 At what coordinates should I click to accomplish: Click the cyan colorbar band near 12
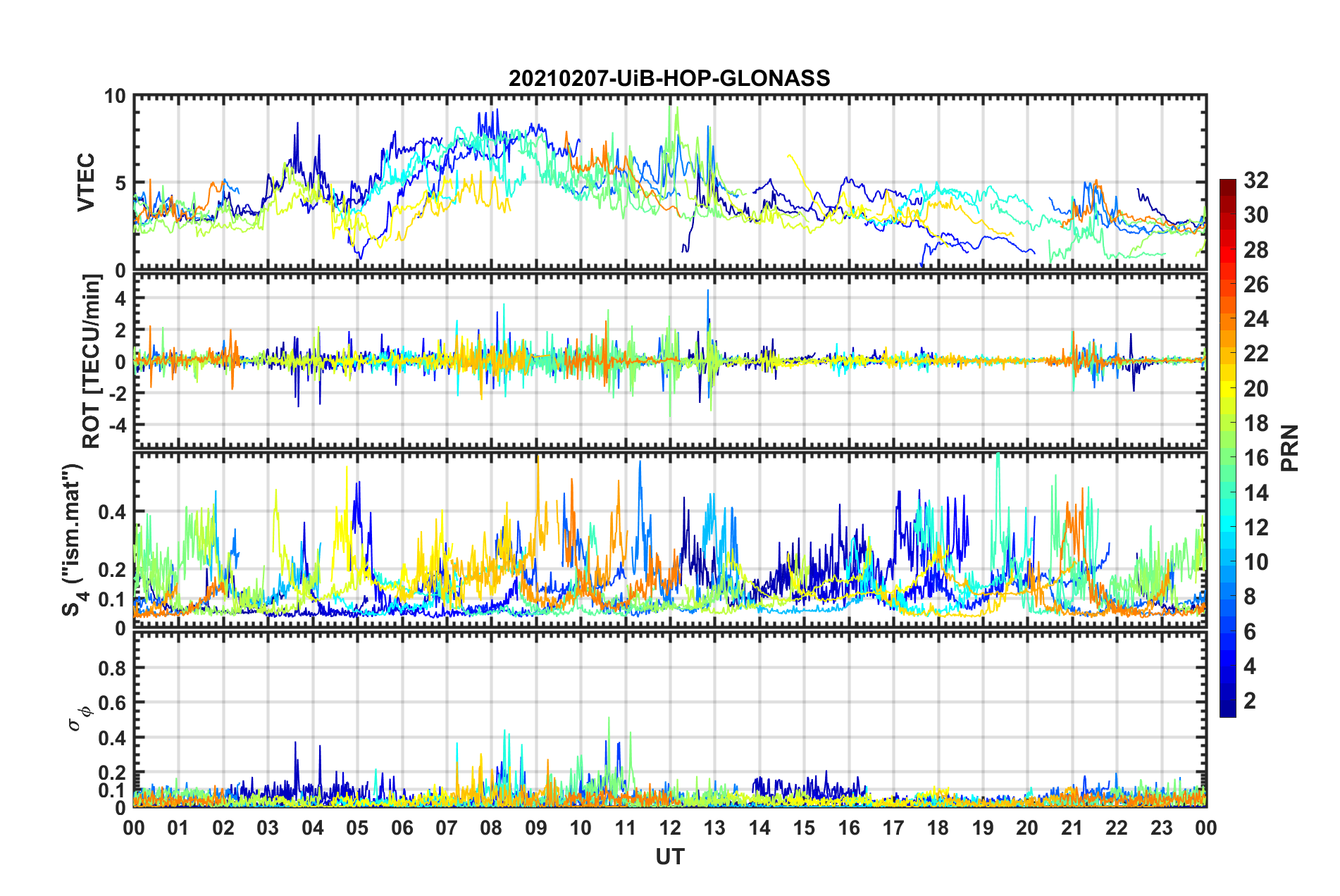(1227, 527)
